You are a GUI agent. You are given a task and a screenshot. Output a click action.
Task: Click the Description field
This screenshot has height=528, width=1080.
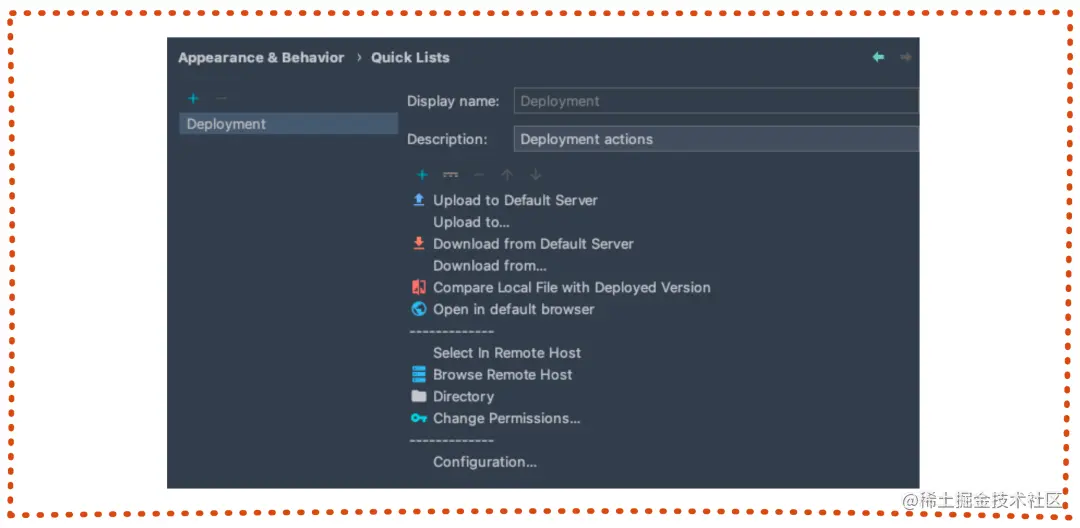click(x=716, y=139)
